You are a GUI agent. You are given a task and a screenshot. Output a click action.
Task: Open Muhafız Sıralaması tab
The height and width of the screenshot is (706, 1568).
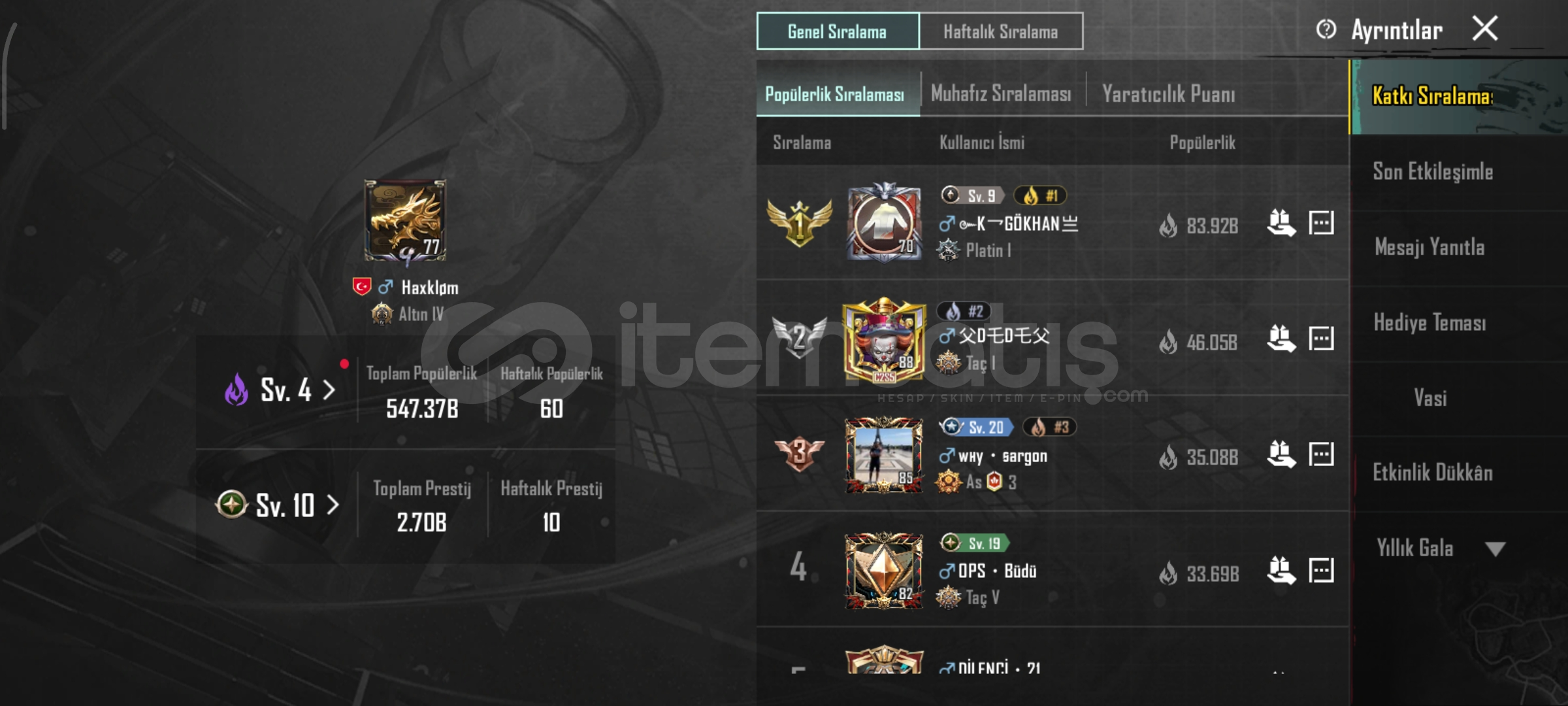(x=1001, y=94)
